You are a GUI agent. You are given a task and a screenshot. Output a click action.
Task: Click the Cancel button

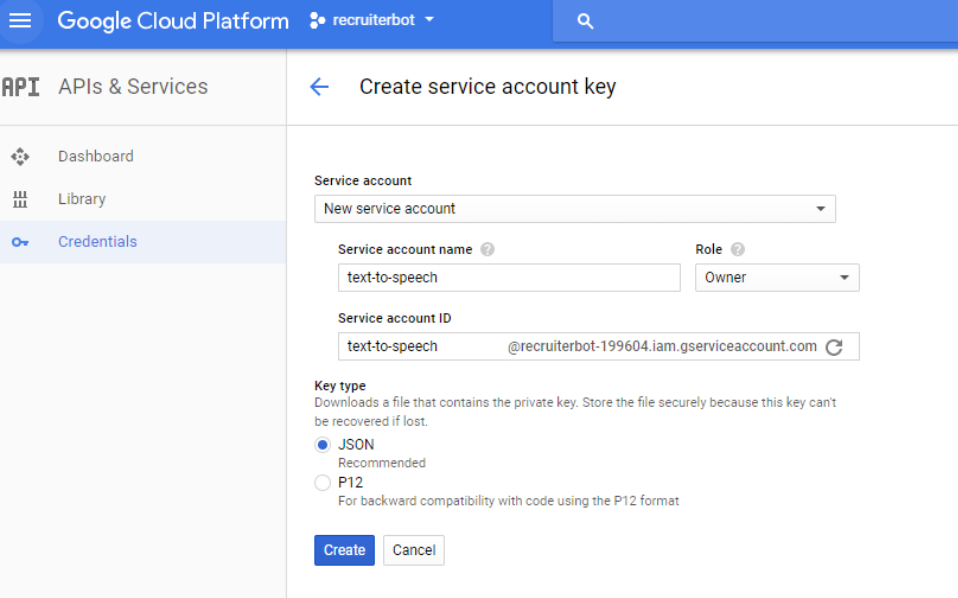[x=414, y=550]
